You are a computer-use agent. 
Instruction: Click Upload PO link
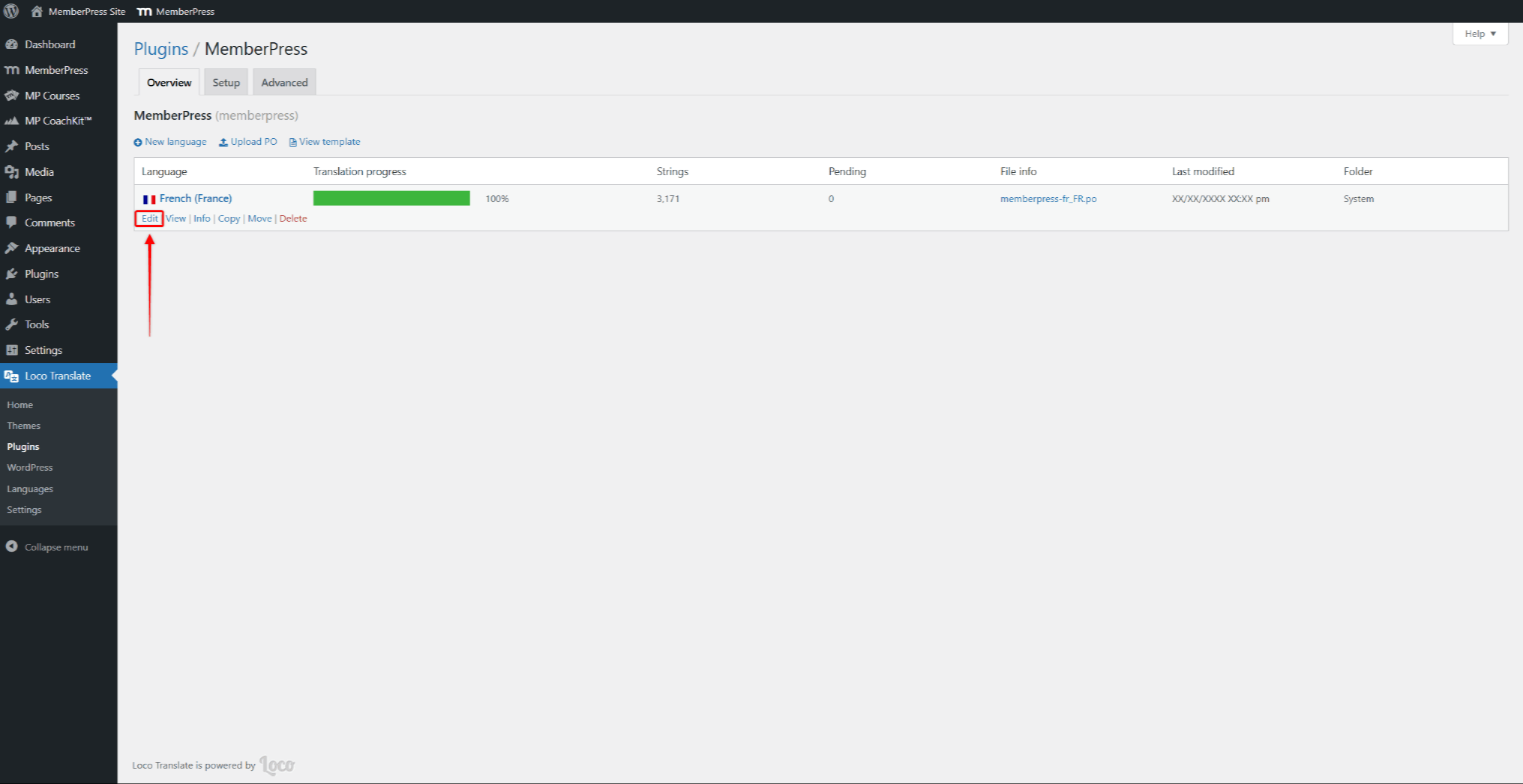tap(248, 142)
